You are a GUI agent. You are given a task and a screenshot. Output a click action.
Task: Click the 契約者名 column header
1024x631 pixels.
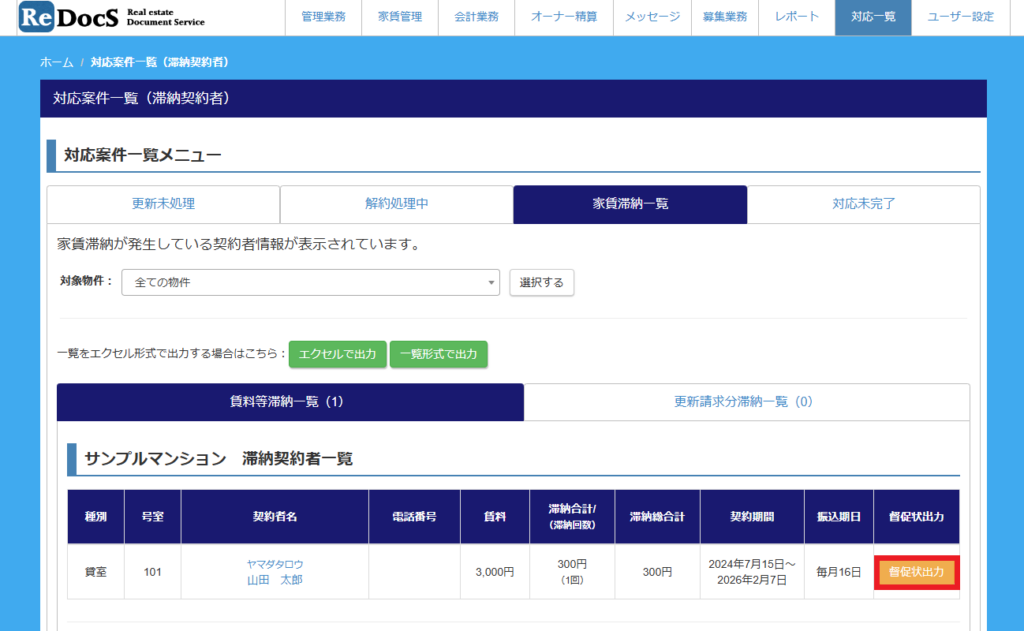click(275, 517)
